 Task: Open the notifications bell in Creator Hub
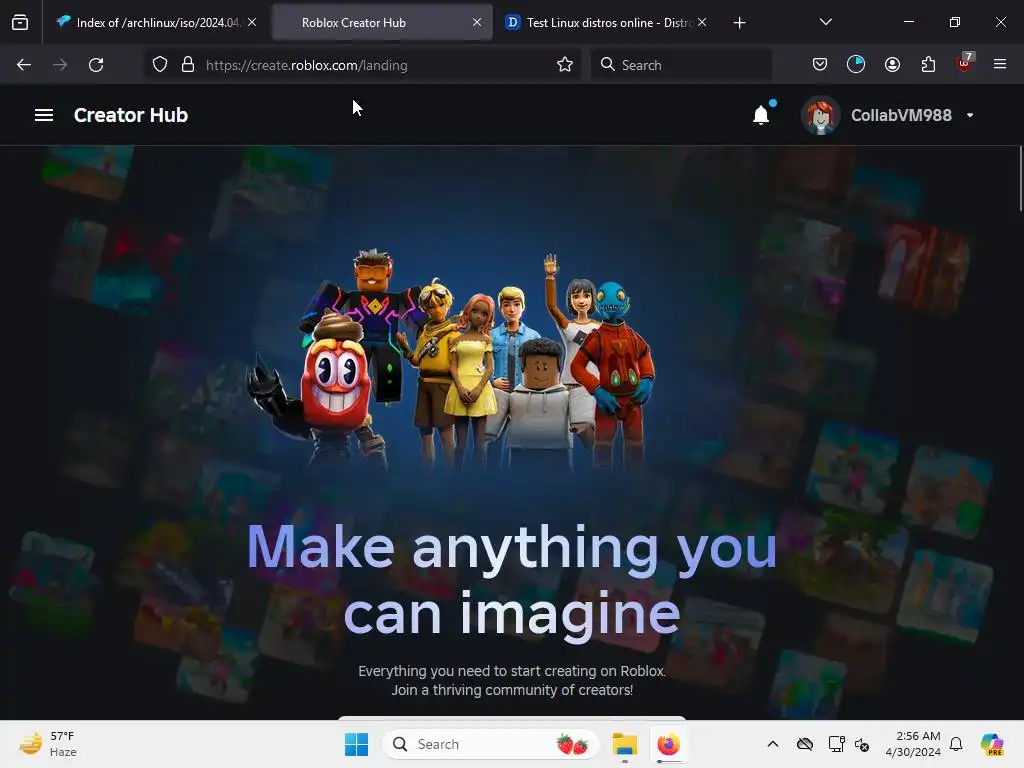click(761, 115)
